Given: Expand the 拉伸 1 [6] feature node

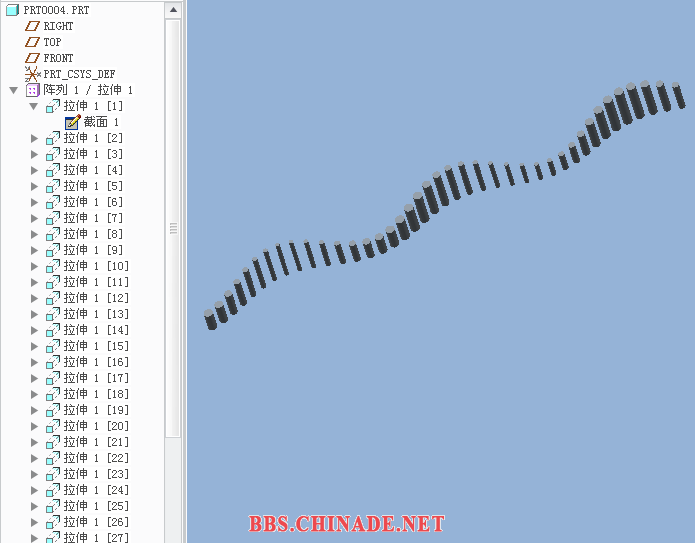Looking at the screenshot, I should click(x=34, y=202).
